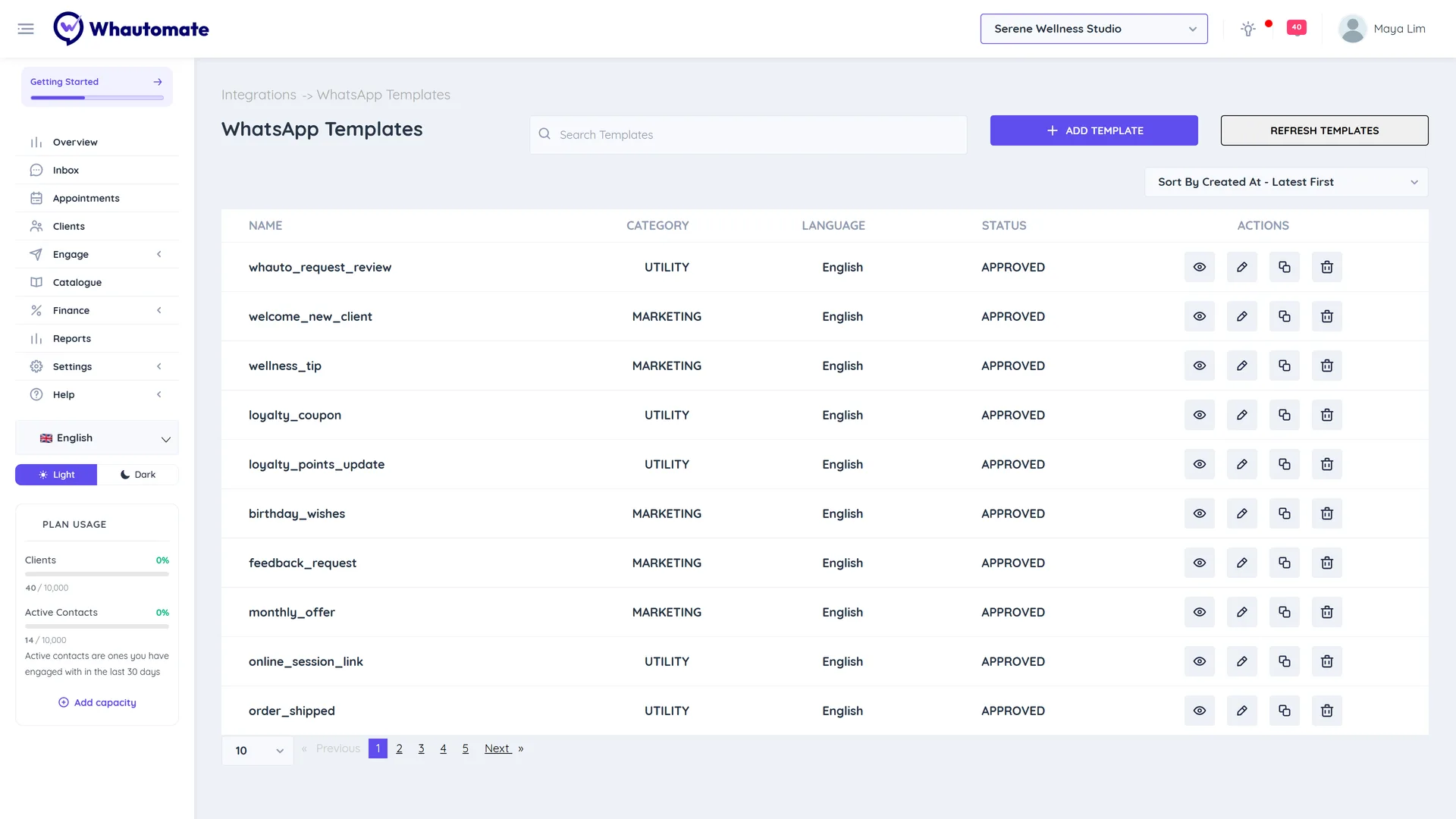Delete the birthday_wishes template

(x=1327, y=513)
